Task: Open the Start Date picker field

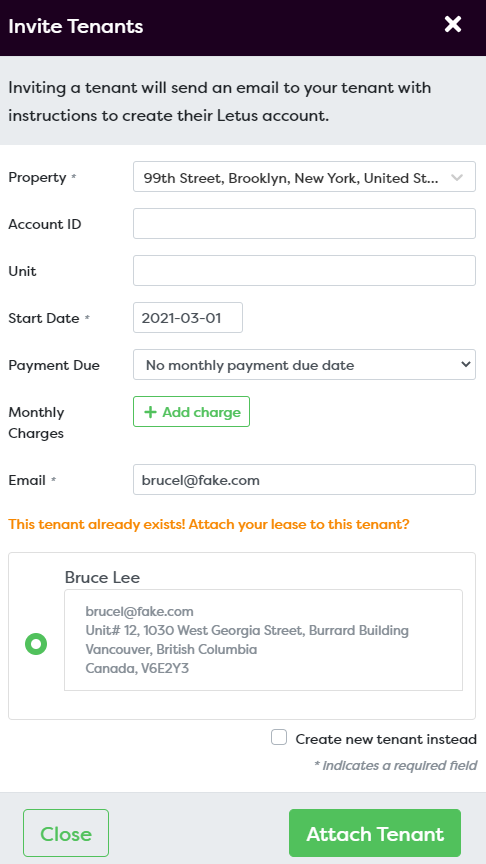Action: point(188,317)
